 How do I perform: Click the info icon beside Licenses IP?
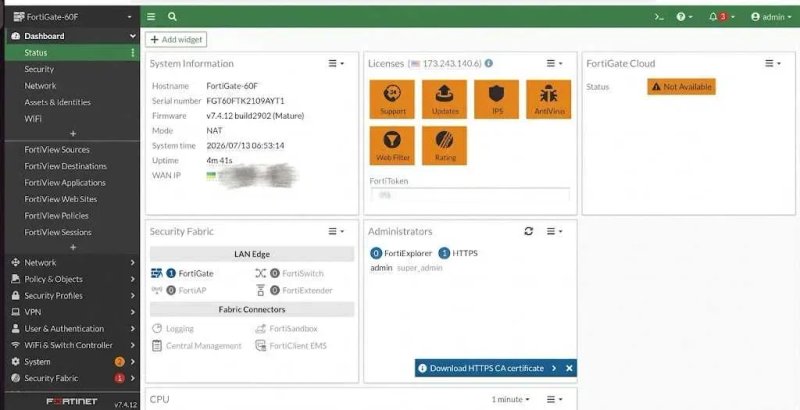pos(489,63)
